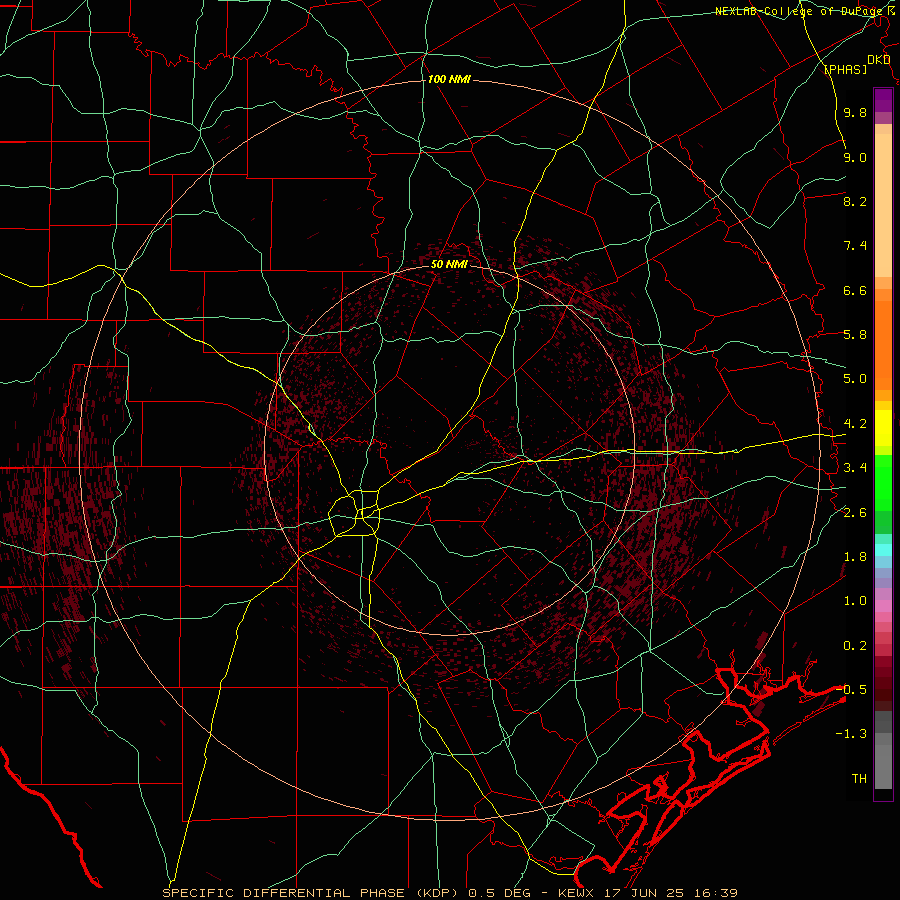Select the -1.3 value on the color scale
The image size is (900, 900).
pos(851,734)
